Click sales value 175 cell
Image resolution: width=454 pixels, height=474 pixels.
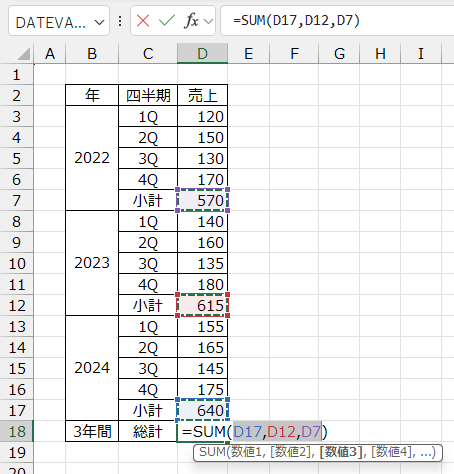203,389
